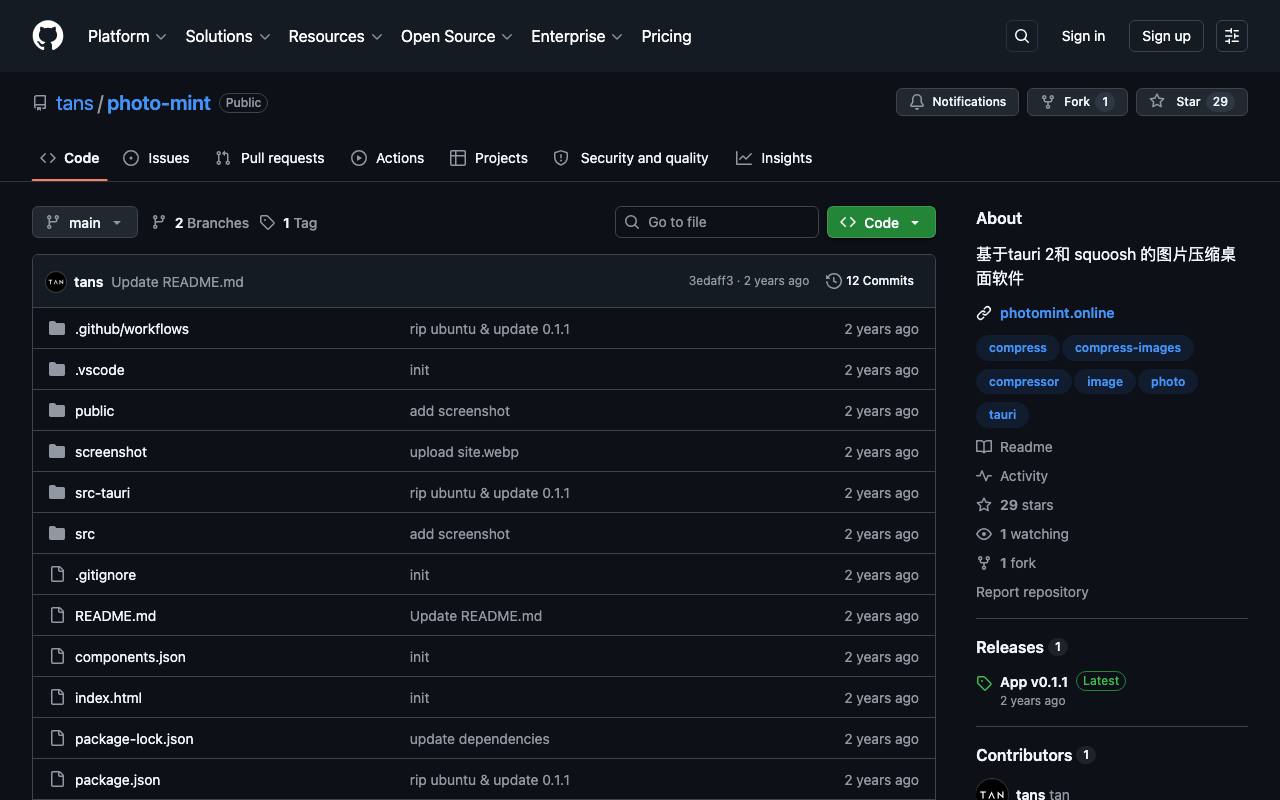View the 1 fork link in About

click(1006, 563)
